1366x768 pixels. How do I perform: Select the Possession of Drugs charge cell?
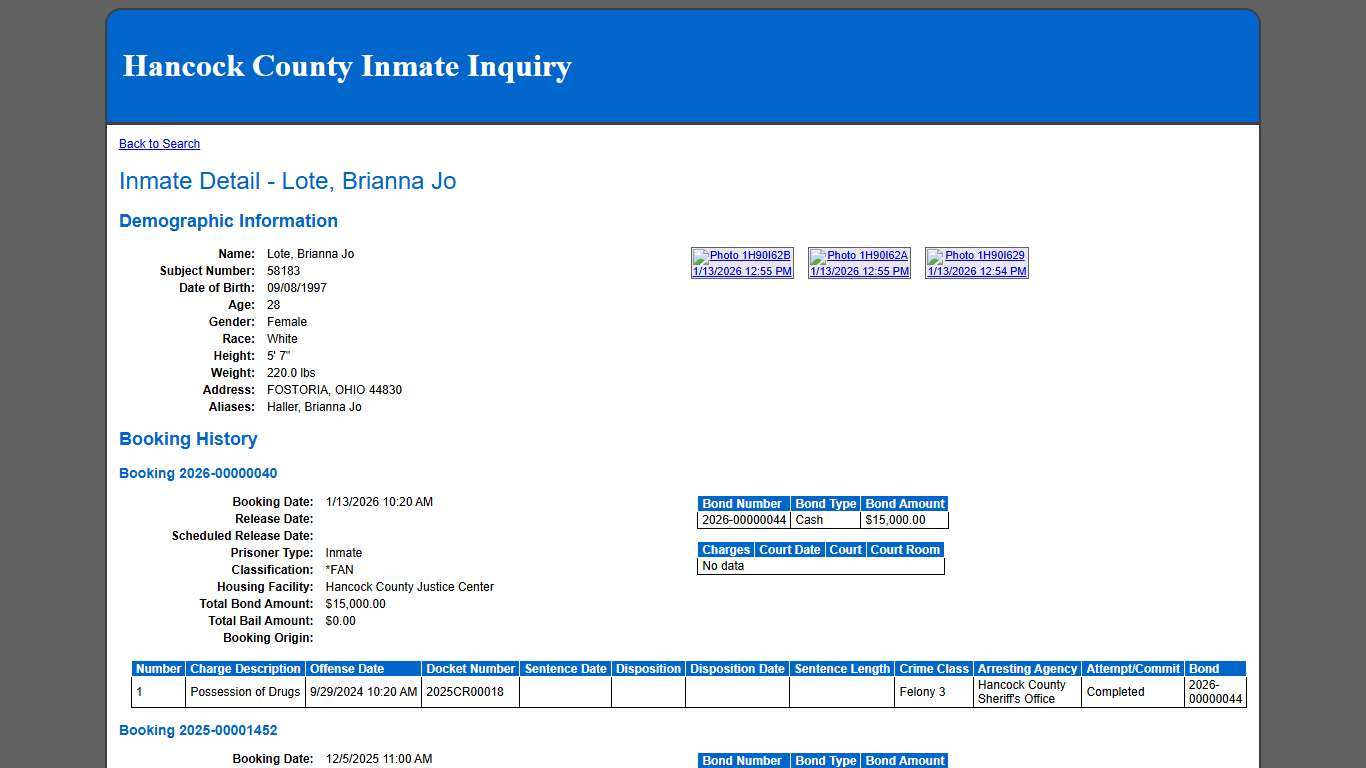click(245, 692)
